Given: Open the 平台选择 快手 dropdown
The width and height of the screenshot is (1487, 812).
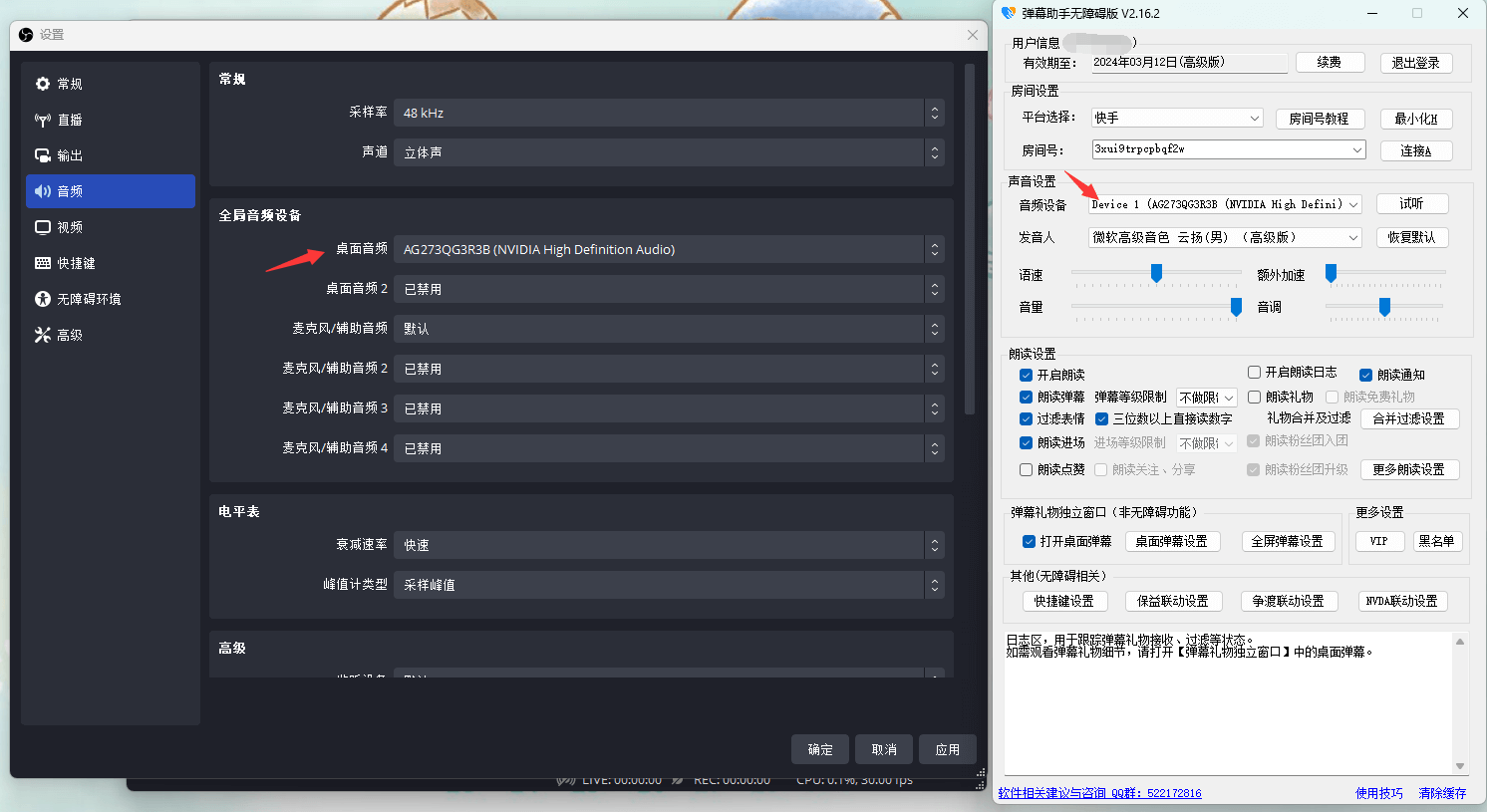Looking at the screenshot, I should click(x=1177, y=118).
